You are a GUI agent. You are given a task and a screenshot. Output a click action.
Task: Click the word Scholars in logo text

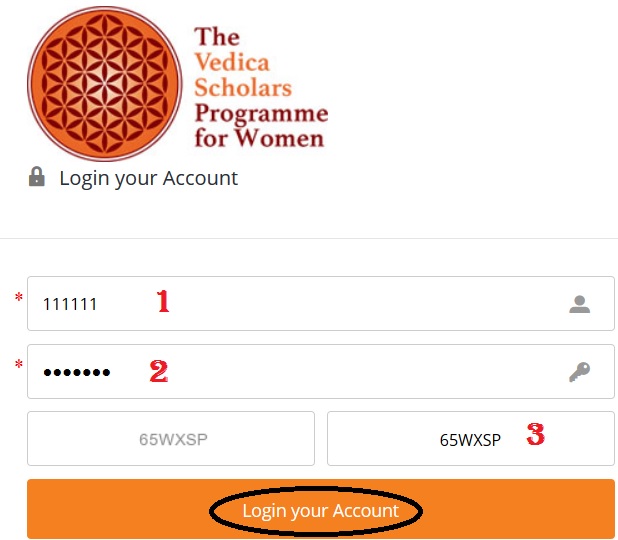[243, 88]
